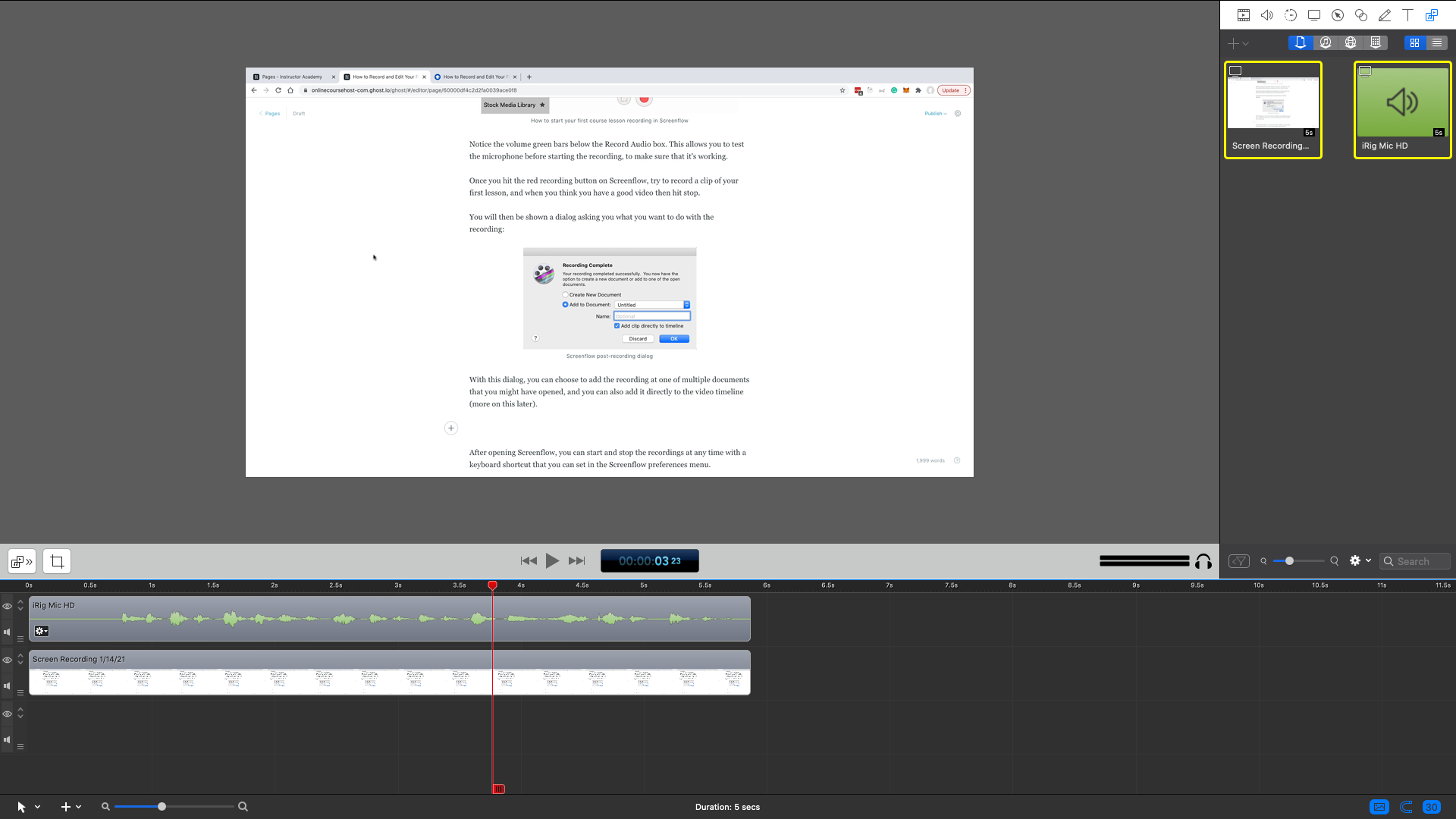Open the Video Motion properties tab

point(1291,15)
